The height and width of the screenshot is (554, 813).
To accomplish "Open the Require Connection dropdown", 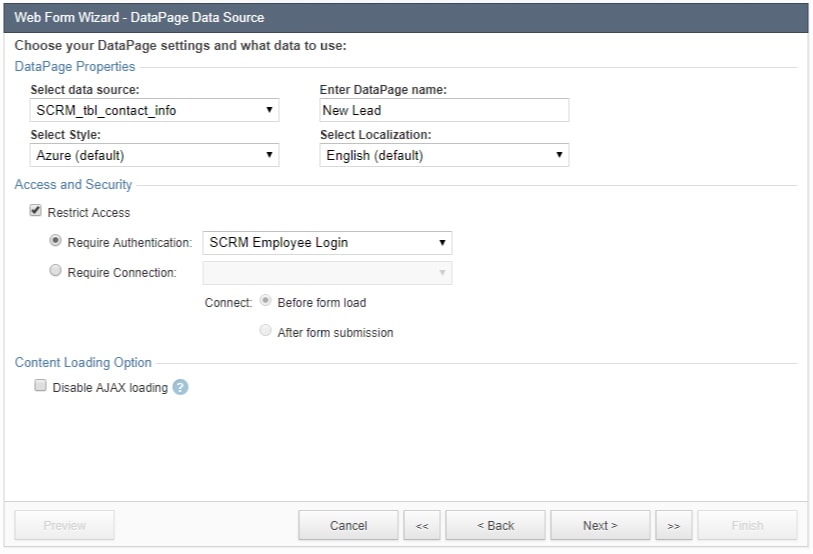I will (x=327, y=272).
